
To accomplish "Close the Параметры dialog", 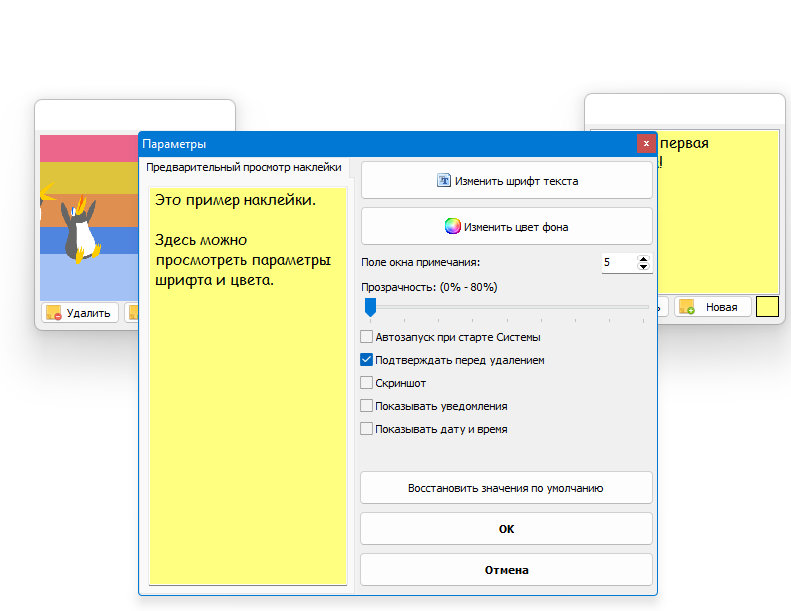I will 646,144.
